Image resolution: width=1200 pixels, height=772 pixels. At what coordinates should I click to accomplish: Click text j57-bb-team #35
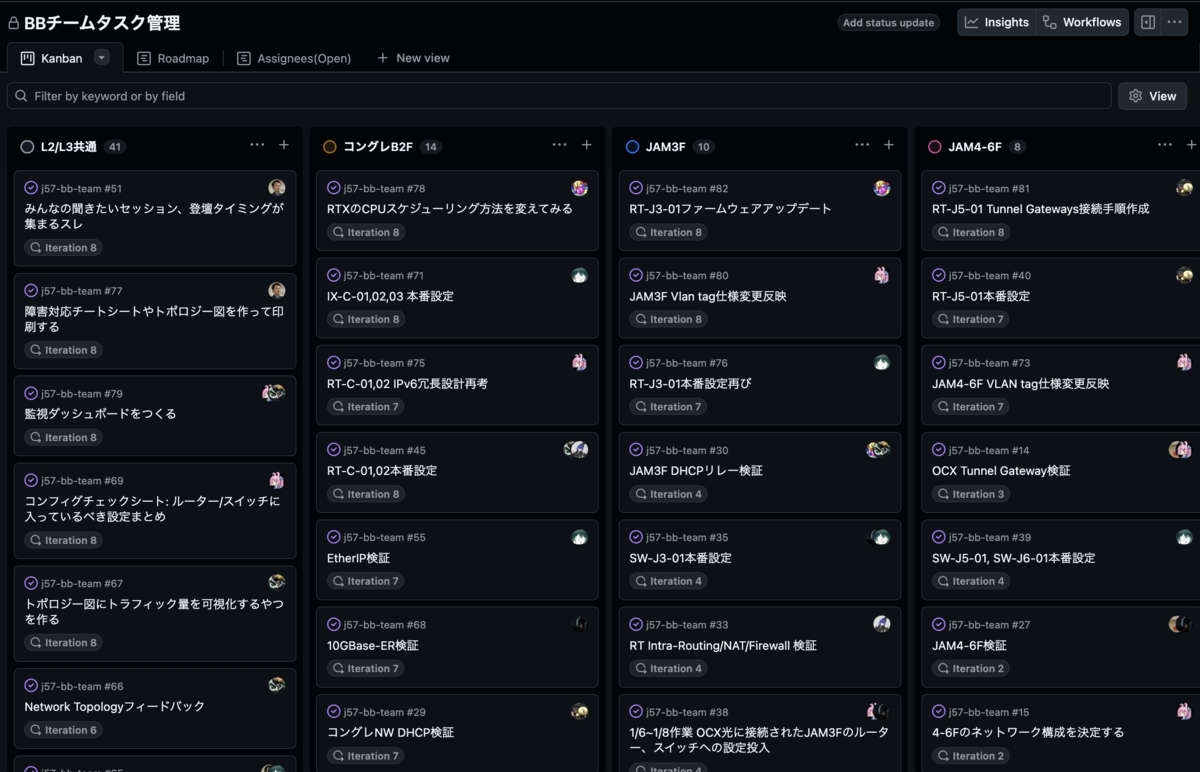point(687,538)
